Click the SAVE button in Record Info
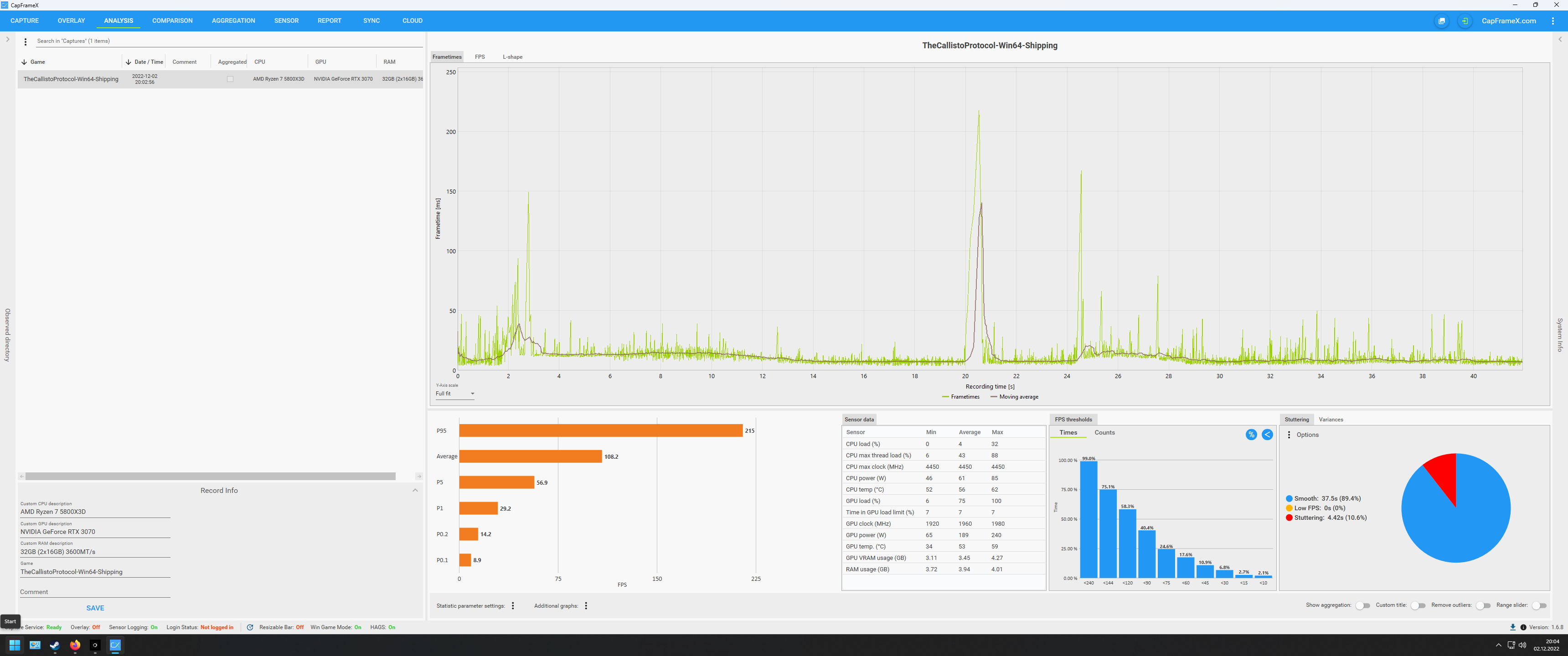The image size is (1568, 656). 95,608
